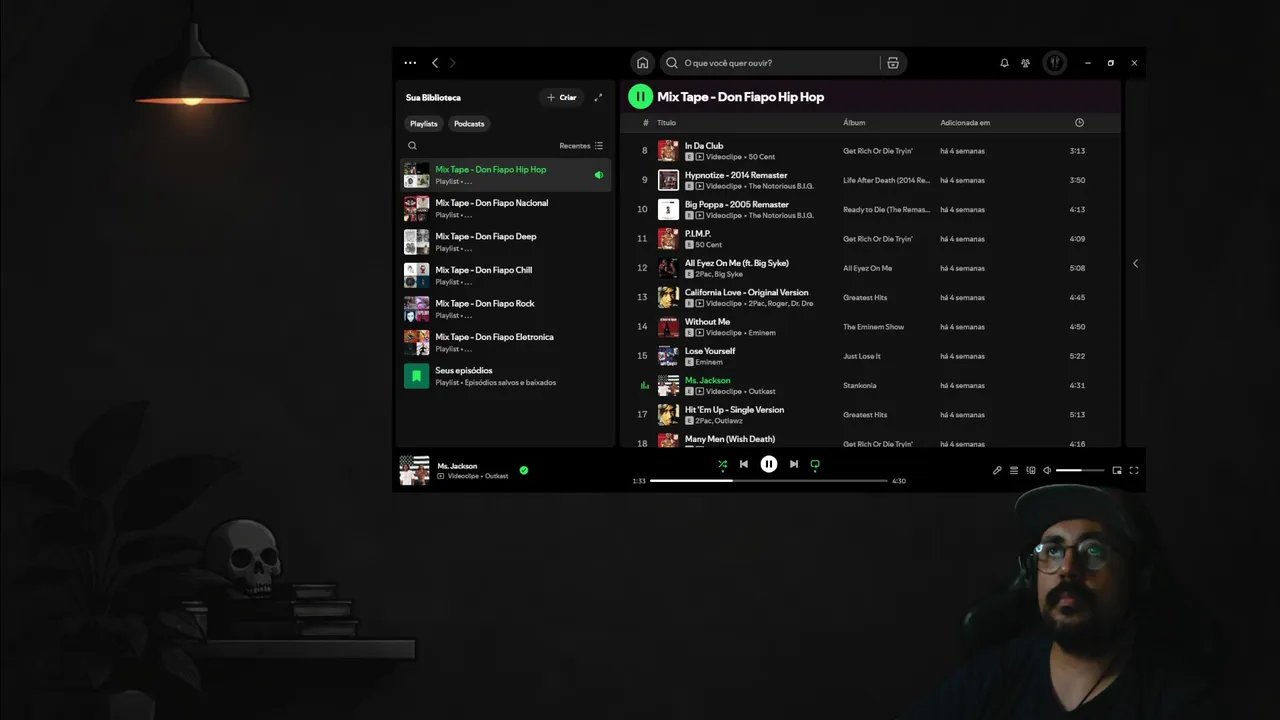Open Mix Tape - Don Fiapo Eletronica playlist
The height and width of the screenshot is (720, 1280).
tap(505, 342)
